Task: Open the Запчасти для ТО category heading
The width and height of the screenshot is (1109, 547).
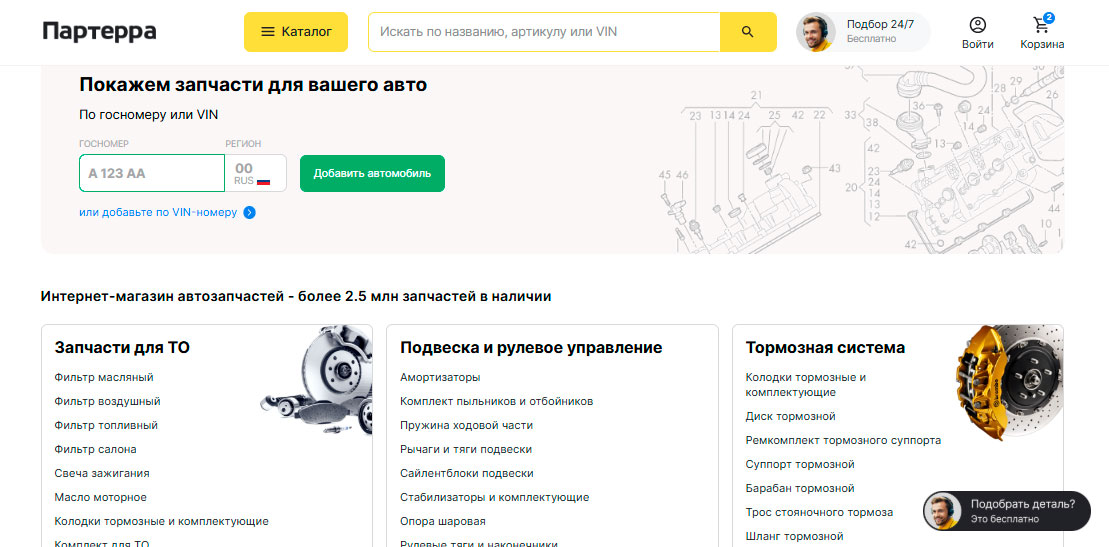Action: coord(122,347)
